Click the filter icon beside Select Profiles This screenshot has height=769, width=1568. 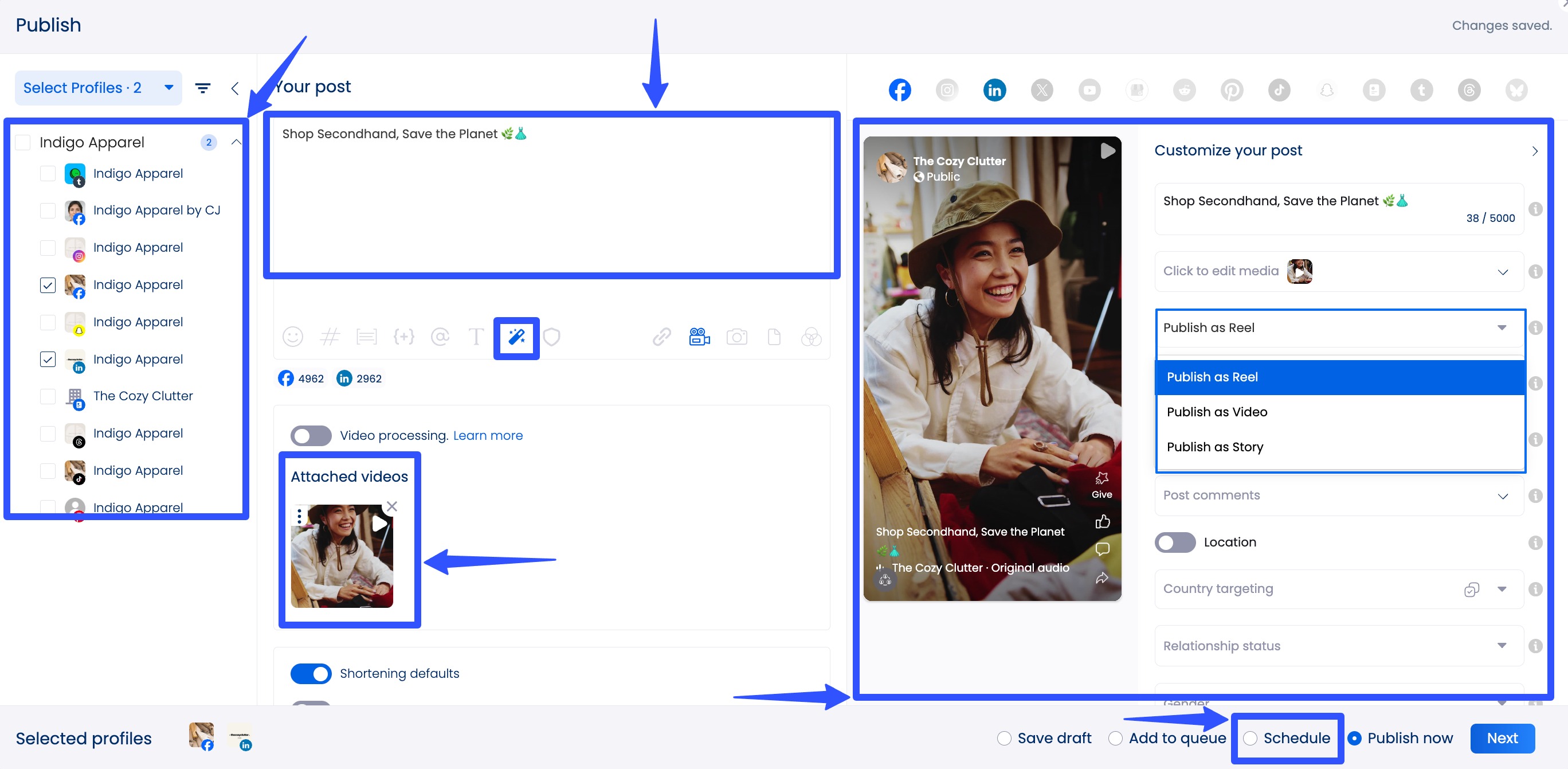click(x=203, y=88)
